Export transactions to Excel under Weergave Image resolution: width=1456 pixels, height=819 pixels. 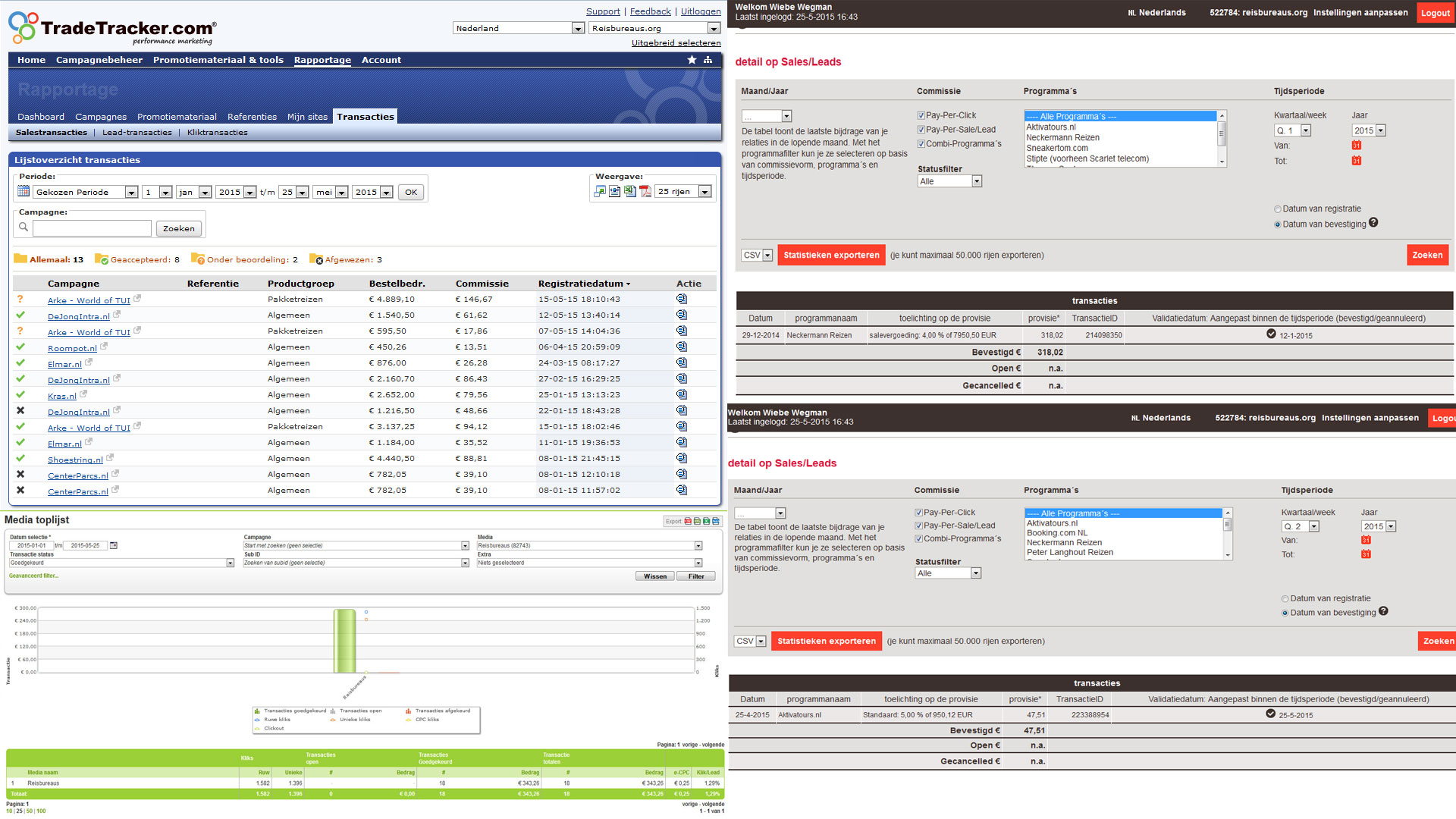[630, 191]
